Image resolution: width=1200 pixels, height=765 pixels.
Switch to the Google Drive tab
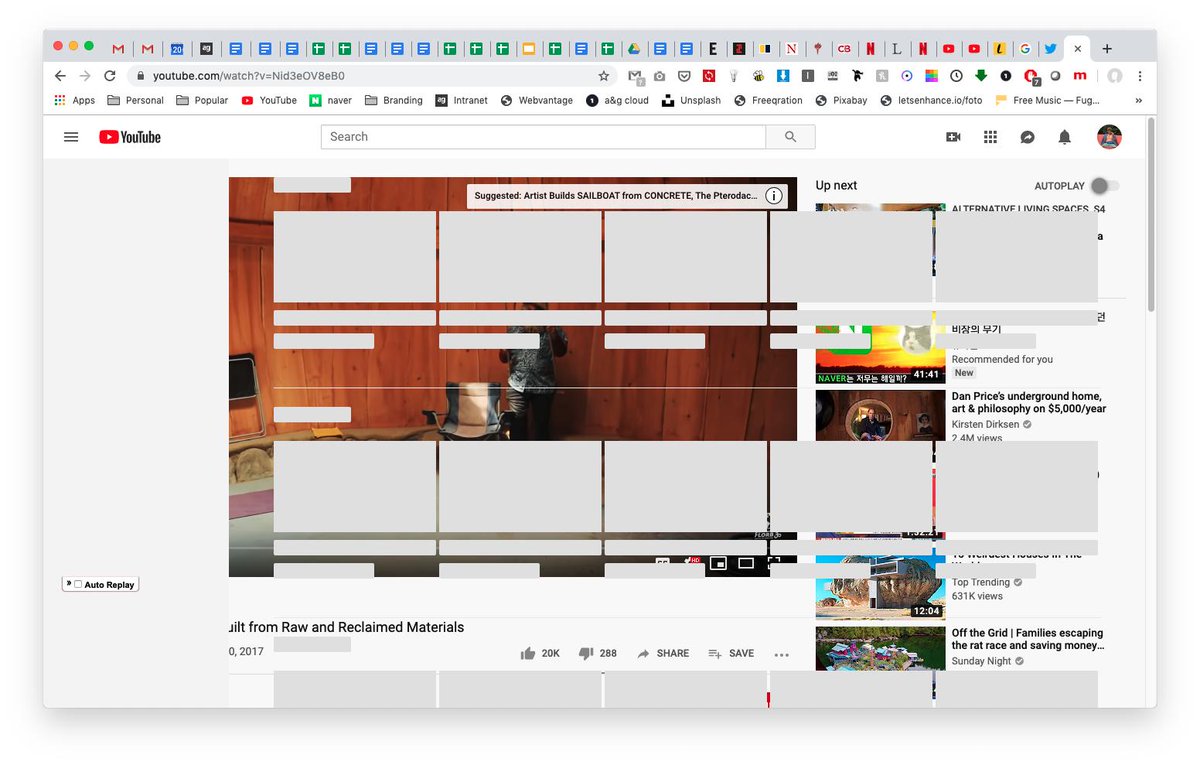[633, 48]
